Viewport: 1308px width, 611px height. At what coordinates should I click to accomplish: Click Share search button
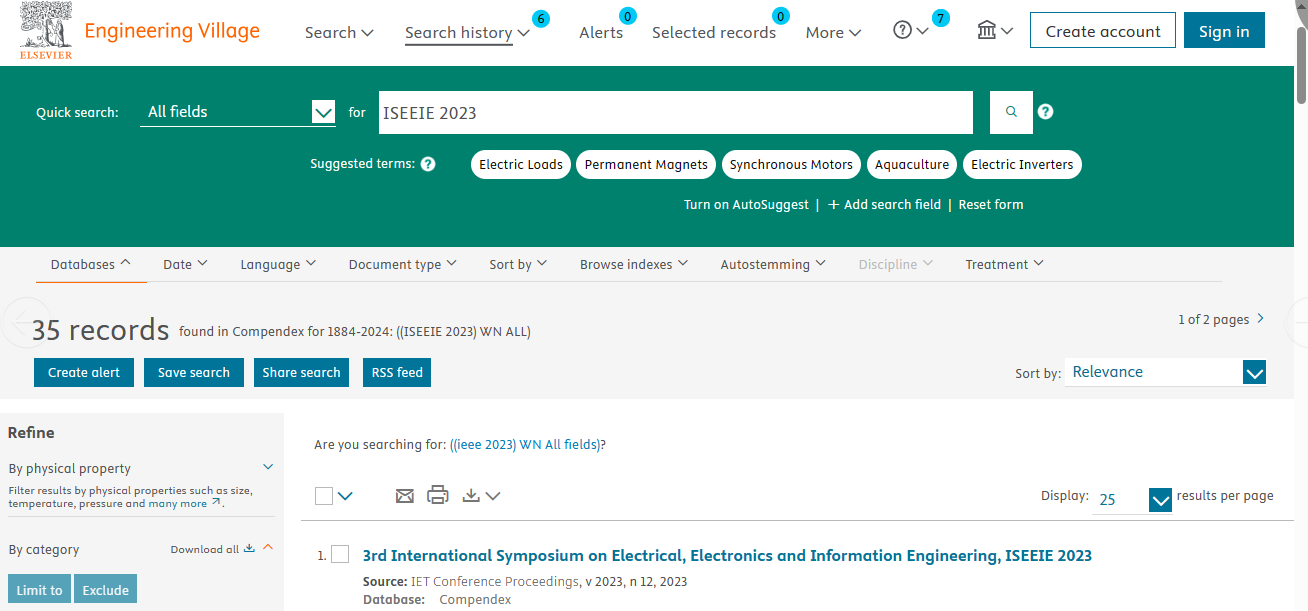pos(301,372)
